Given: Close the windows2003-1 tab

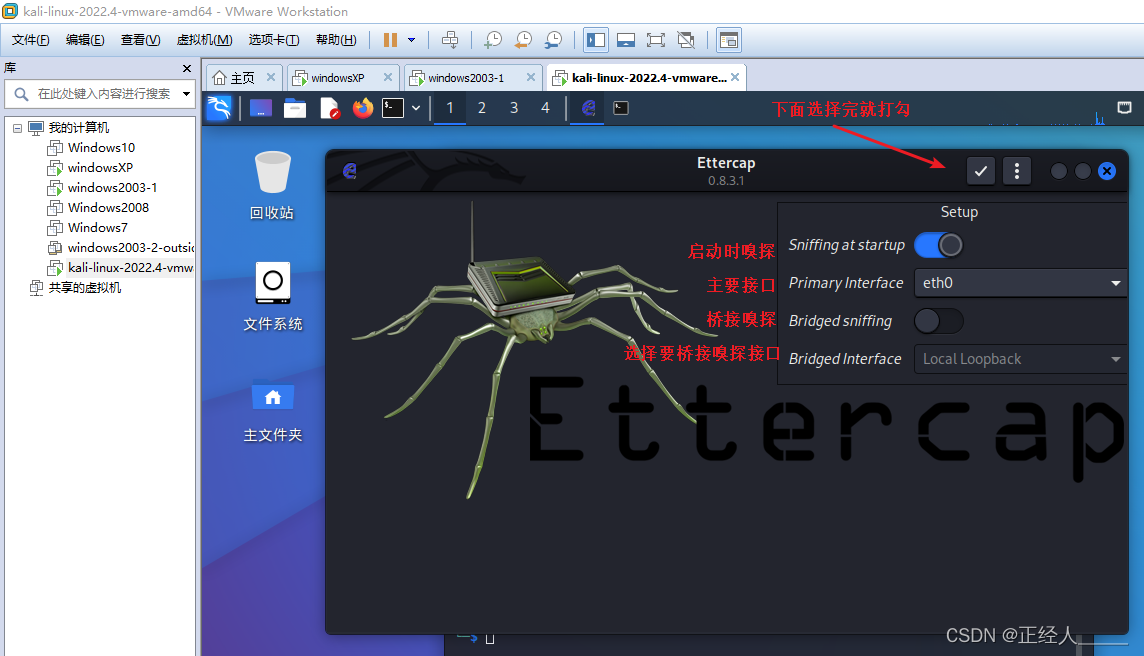Looking at the screenshot, I should pos(530,77).
